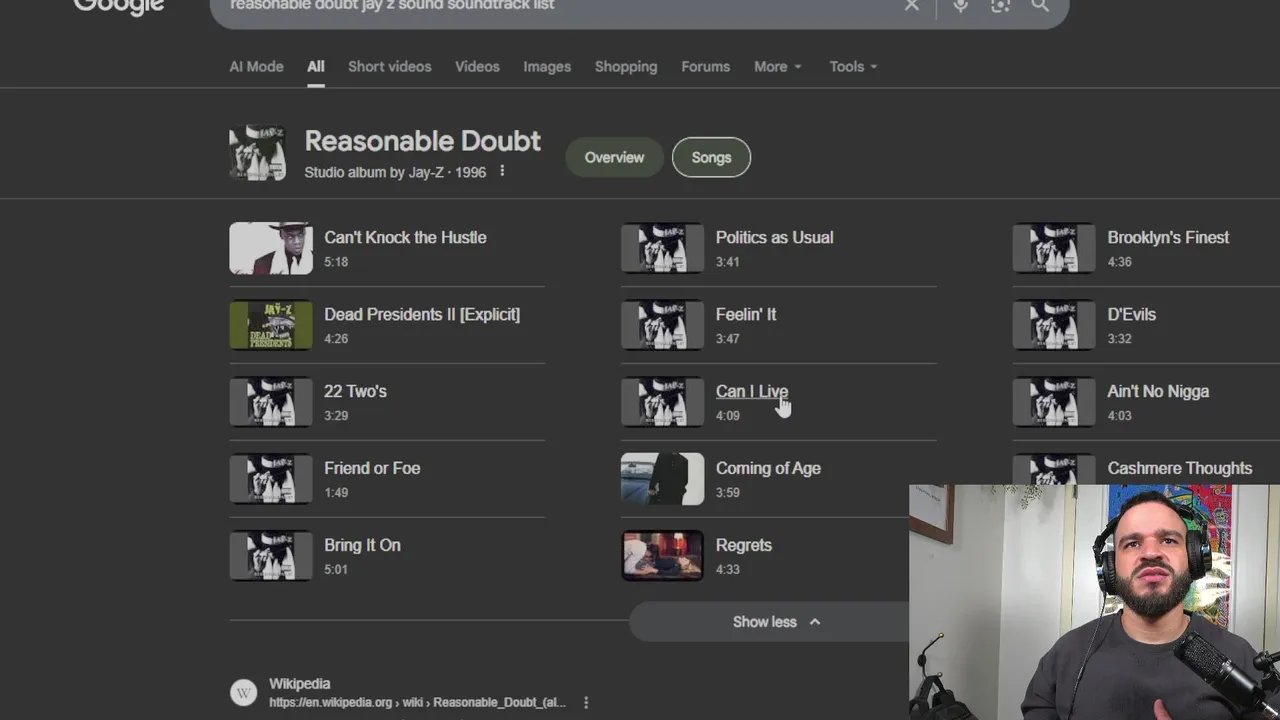Viewport: 1280px width, 720px height.
Task: Expand the More dropdown
Action: point(778,66)
